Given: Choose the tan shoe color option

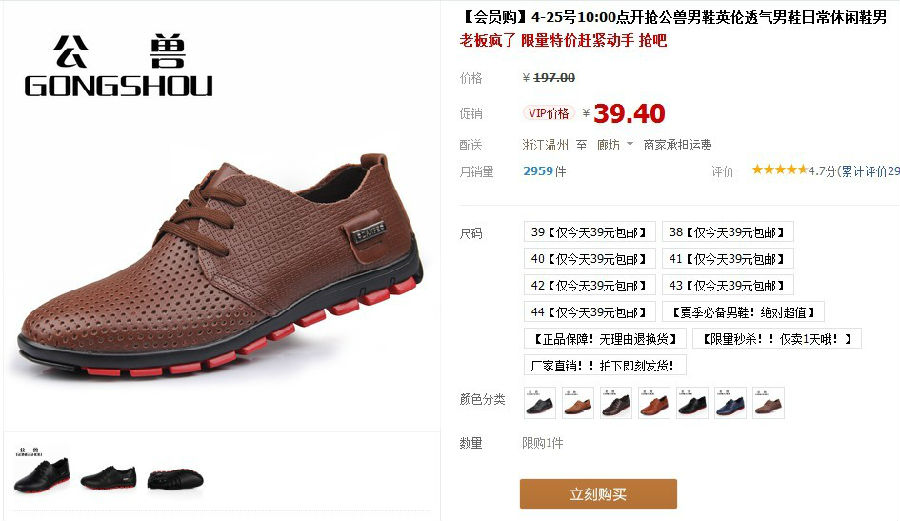Looking at the screenshot, I should 578,403.
